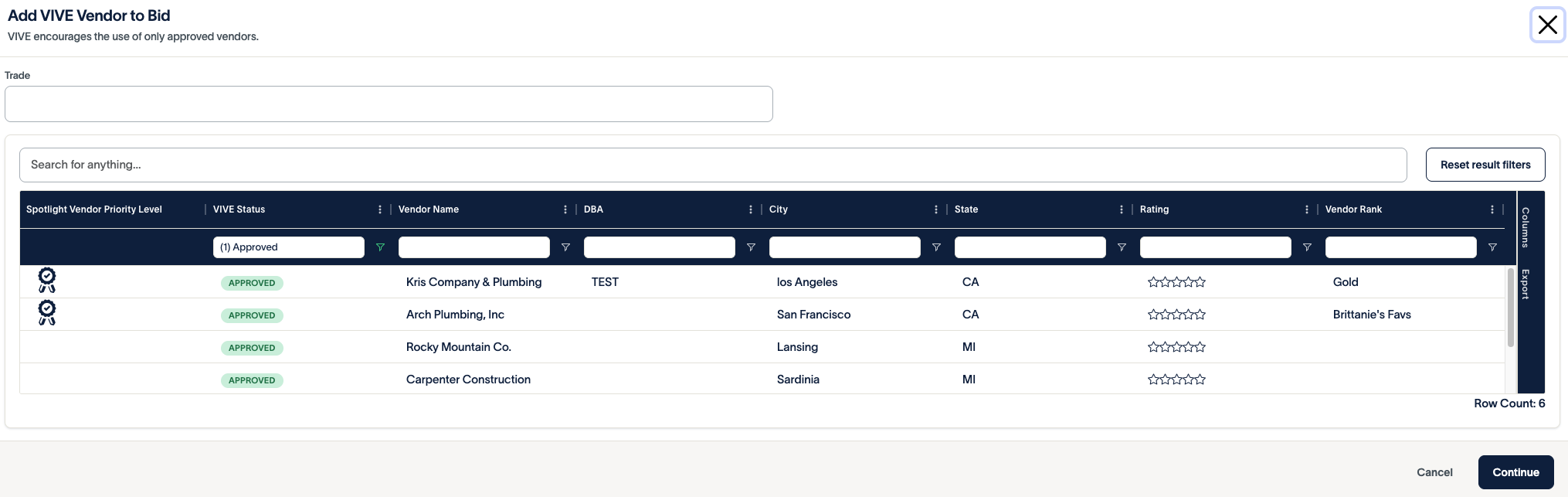The height and width of the screenshot is (497, 1568).
Task: Sort by City column header
Action: (x=779, y=209)
